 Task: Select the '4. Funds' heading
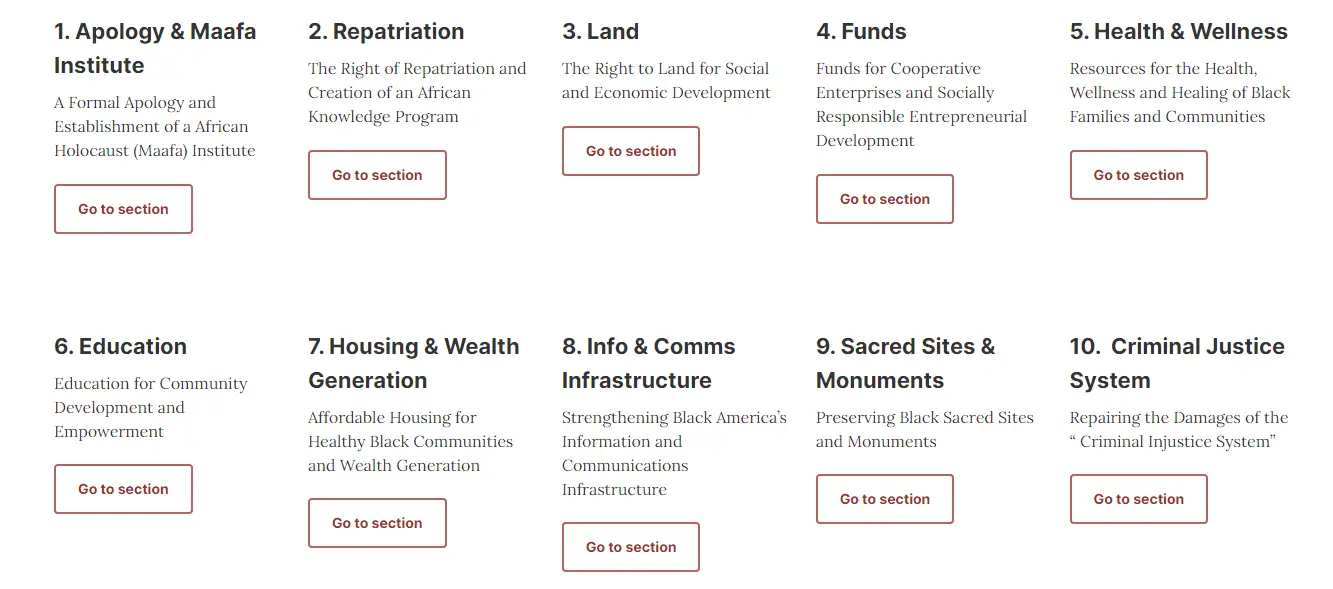pos(861,32)
